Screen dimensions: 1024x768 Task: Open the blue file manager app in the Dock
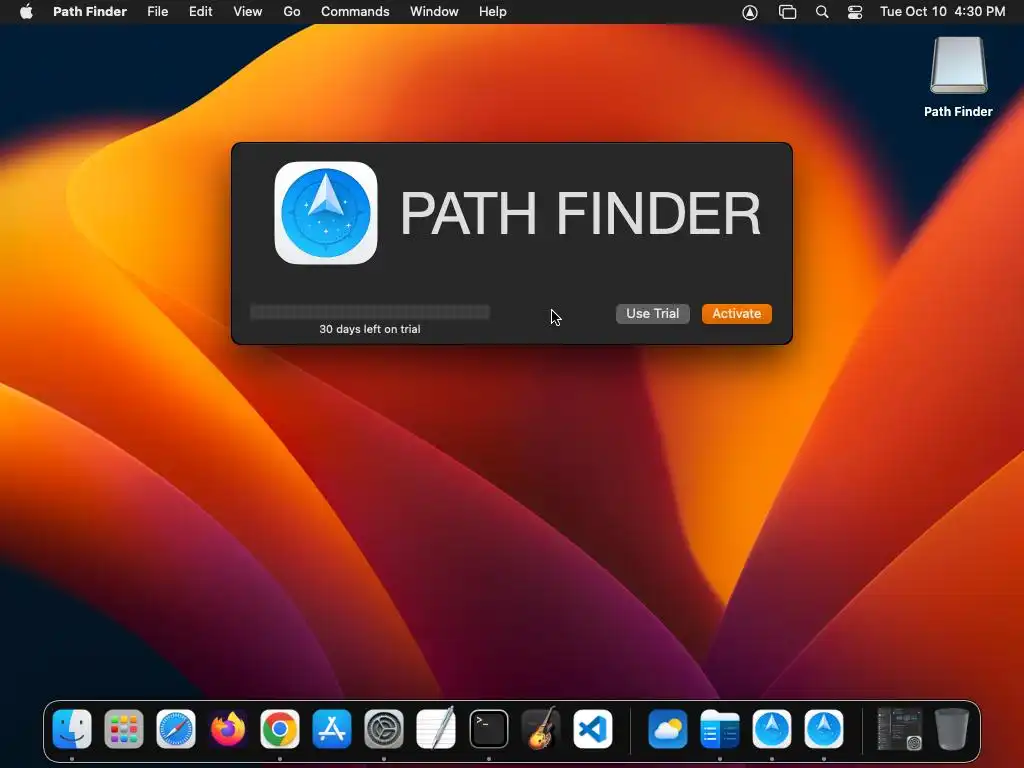tap(720, 729)
